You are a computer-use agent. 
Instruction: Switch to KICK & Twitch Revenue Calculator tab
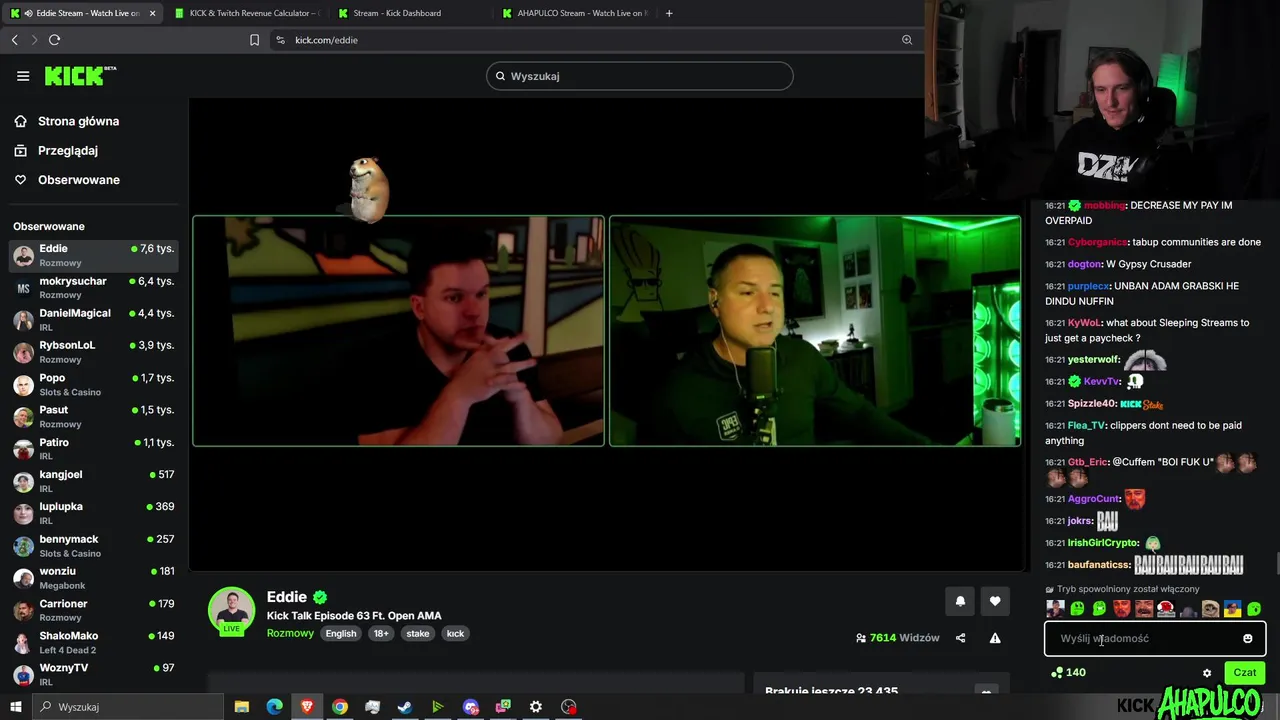point(247,13)
